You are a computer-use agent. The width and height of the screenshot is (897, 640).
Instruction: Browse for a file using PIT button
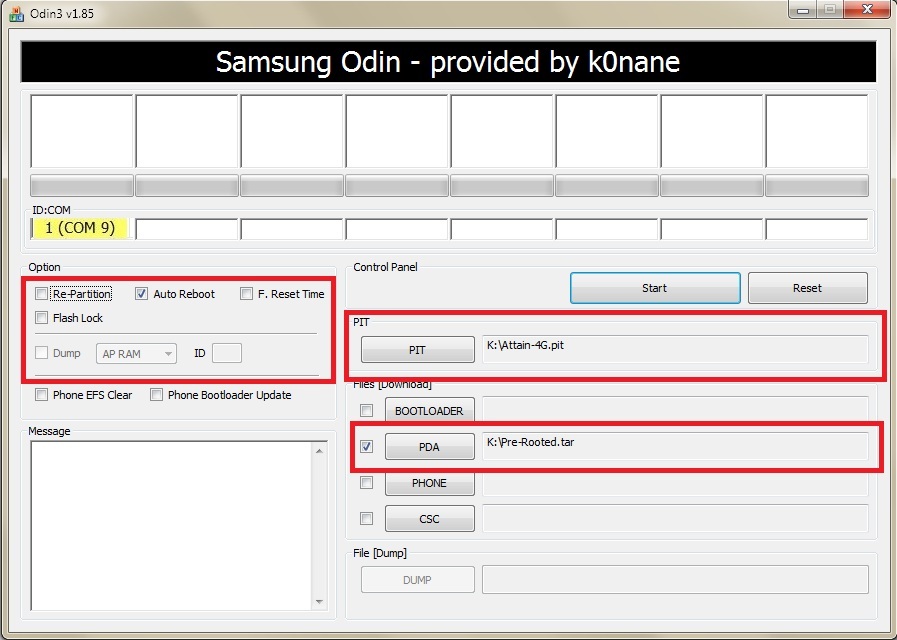(x=417, y=350)
